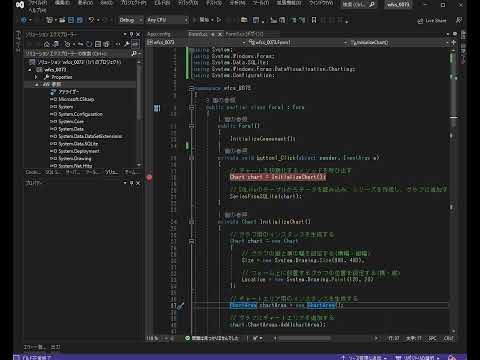Expand the Properties tree node
This screenshot has width=480, height=360.
pyautogui.click(x=36, y=77)
